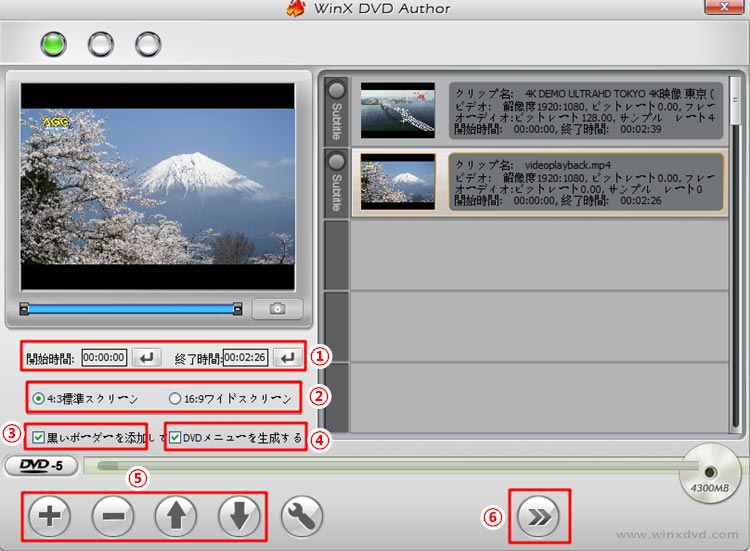750x551 pixels.
Task: Select the videoplayback.mp4 Mount Fuji thumbnail
Action: pos(398,182)
